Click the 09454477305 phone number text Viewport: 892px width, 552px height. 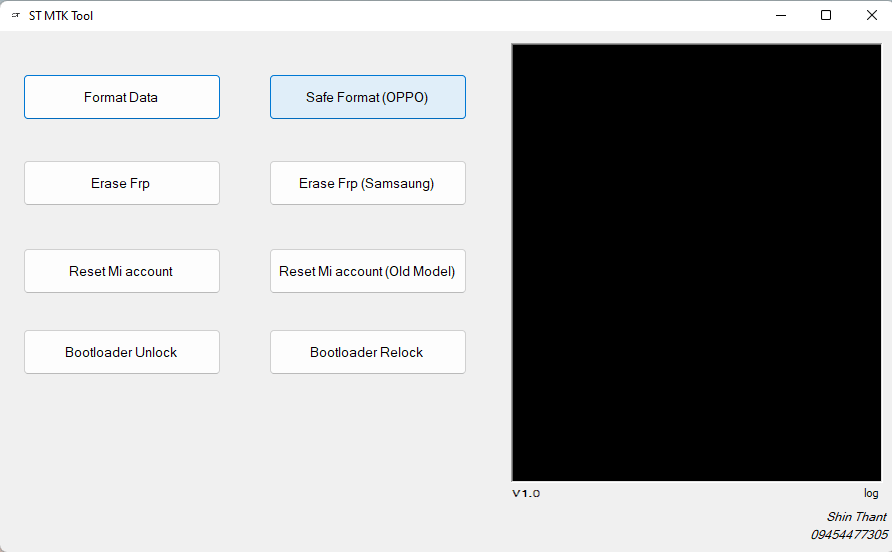[848, 535]
